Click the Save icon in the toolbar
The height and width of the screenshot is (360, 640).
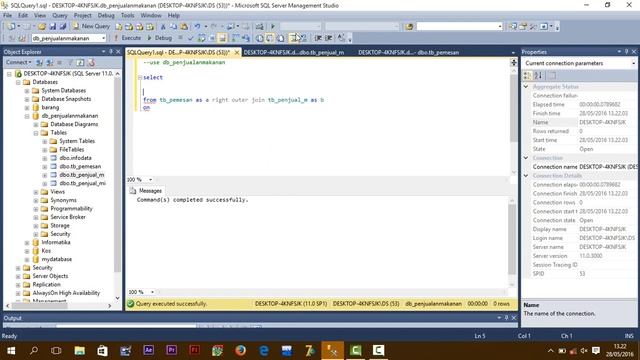tap(52, 27)
